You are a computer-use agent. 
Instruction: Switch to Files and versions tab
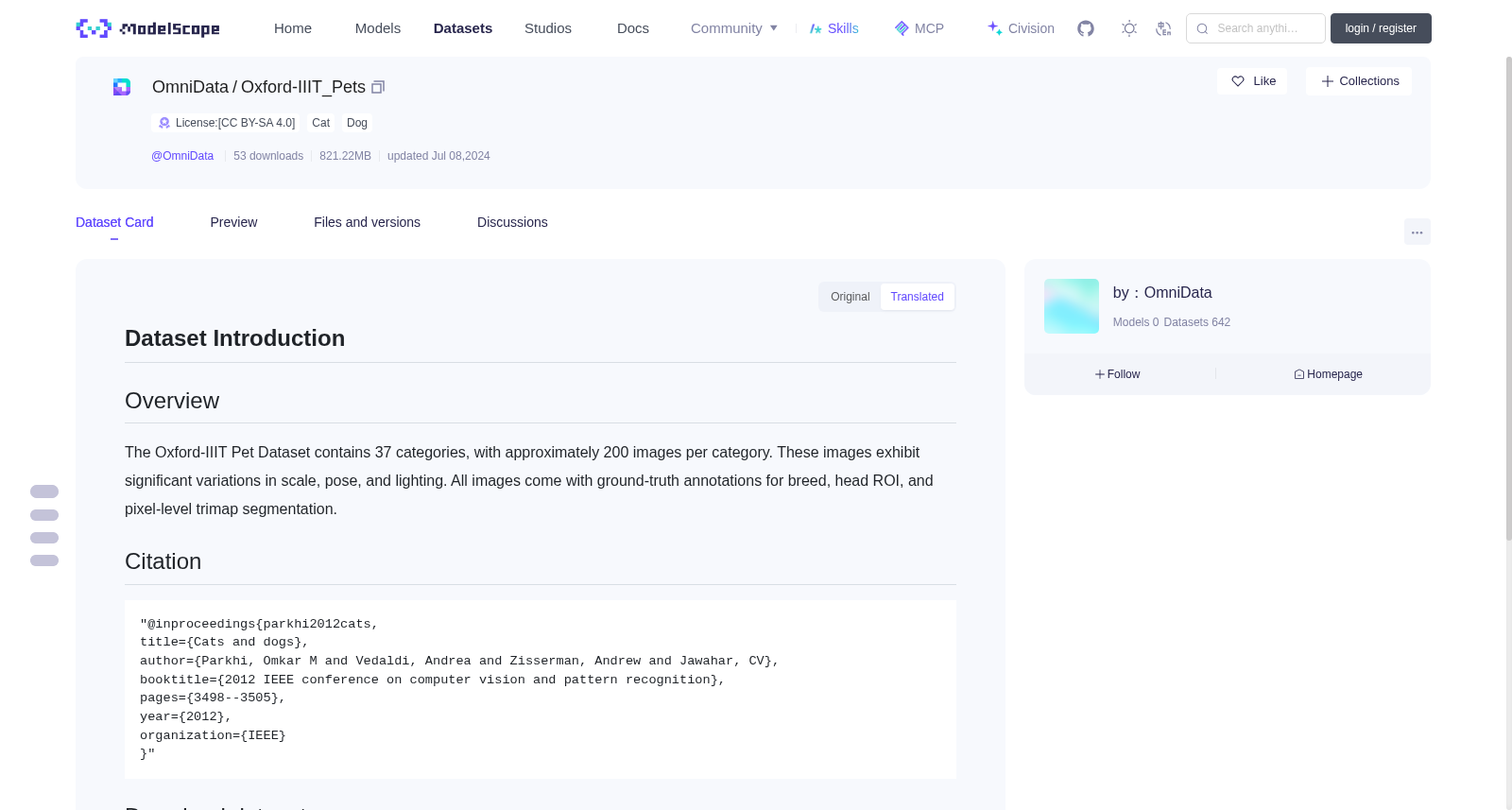367,222
